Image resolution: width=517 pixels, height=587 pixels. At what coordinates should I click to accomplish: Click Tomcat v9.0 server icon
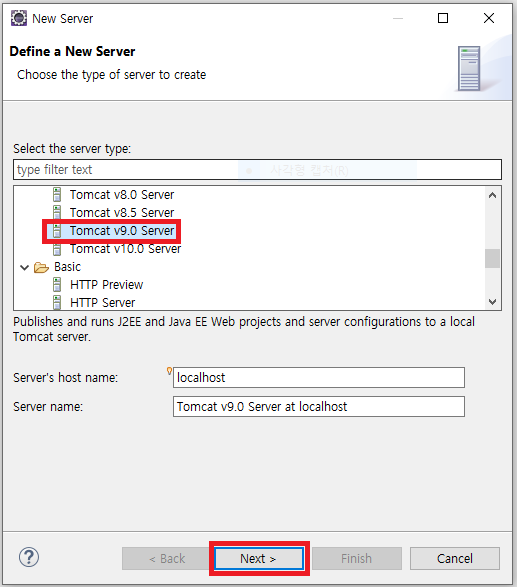click(x=57, y=231)
